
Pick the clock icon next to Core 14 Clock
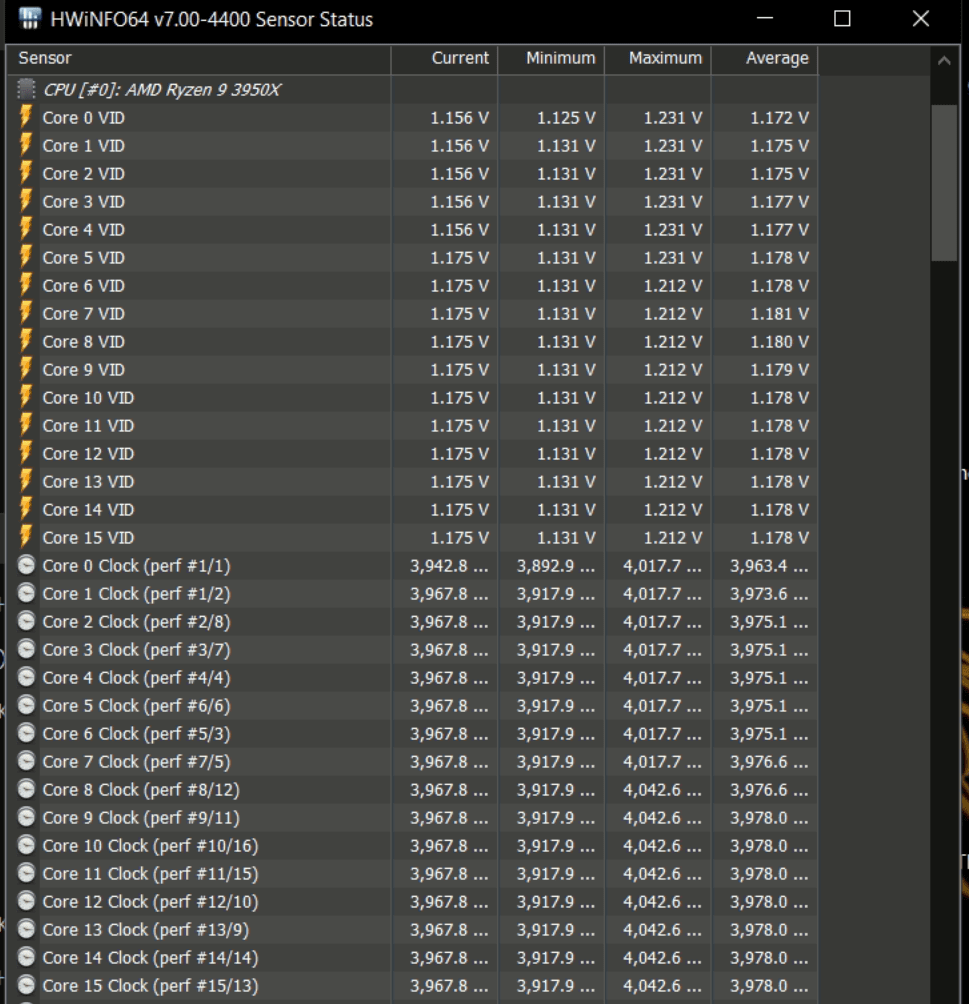(26, 957)
